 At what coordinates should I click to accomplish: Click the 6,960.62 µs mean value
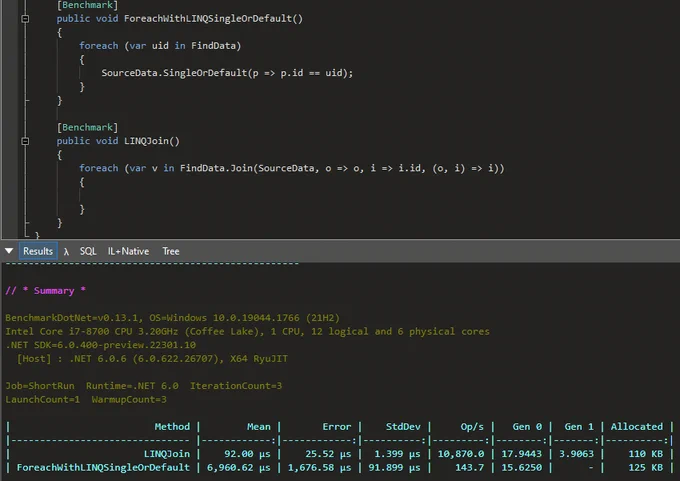(x=239, y=468)
